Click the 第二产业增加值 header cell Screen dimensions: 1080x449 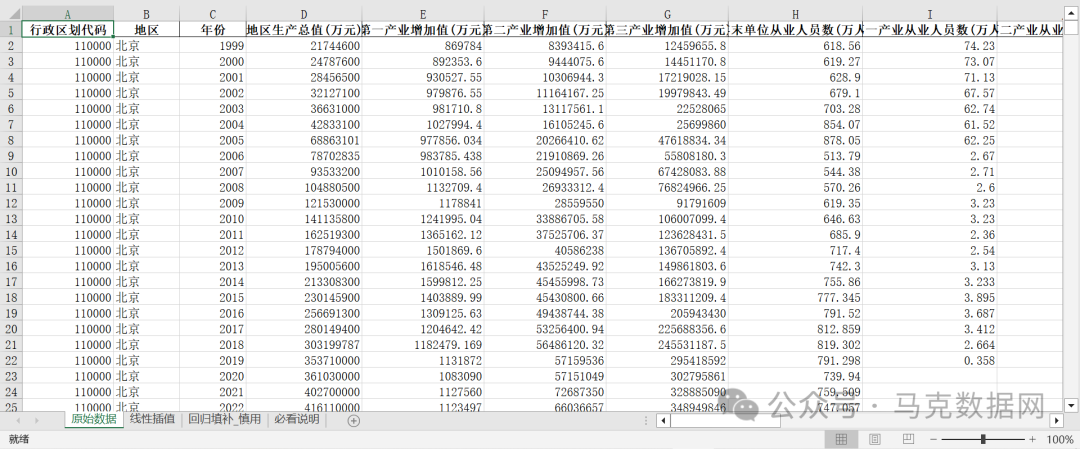coord(544,29)
